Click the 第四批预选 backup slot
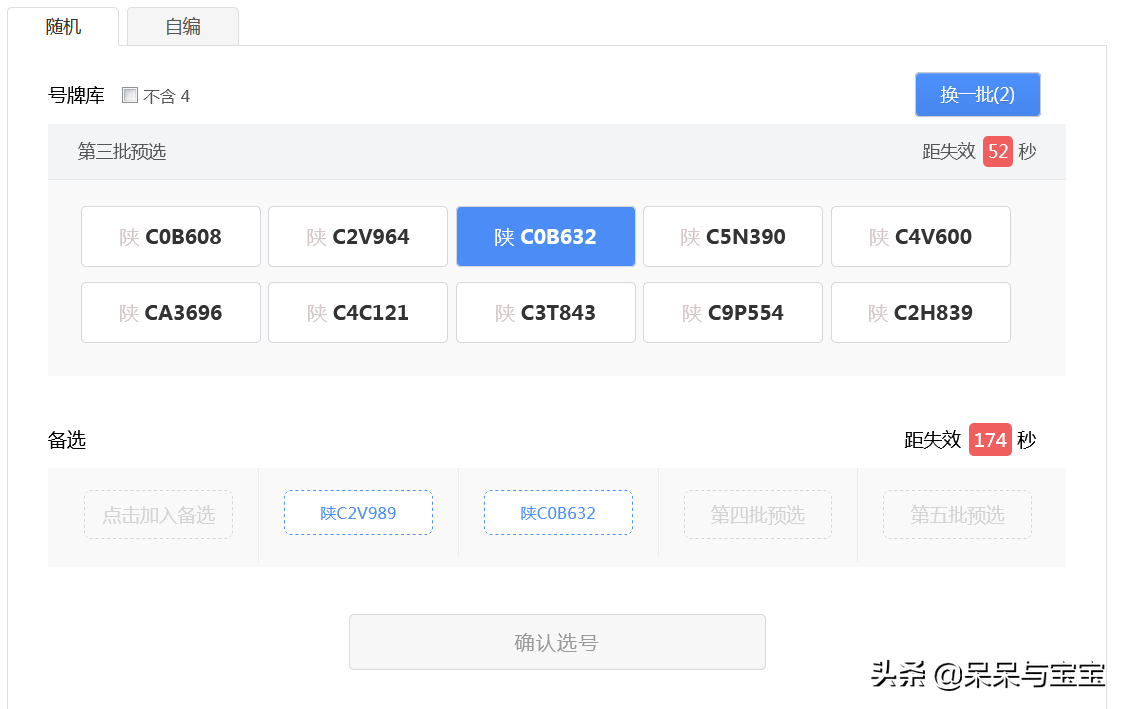This screenshot has width=1126, height=709. pyautogui.click(x=758, y=514)
